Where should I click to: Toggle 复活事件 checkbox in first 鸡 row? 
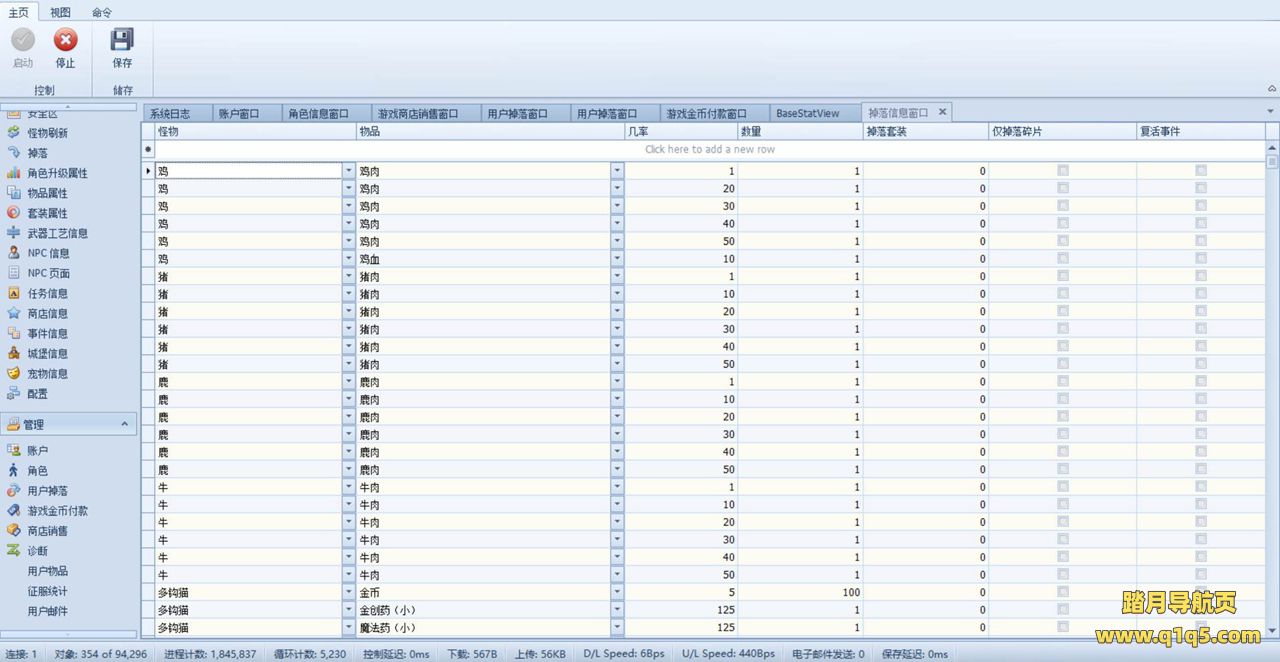1200,171
